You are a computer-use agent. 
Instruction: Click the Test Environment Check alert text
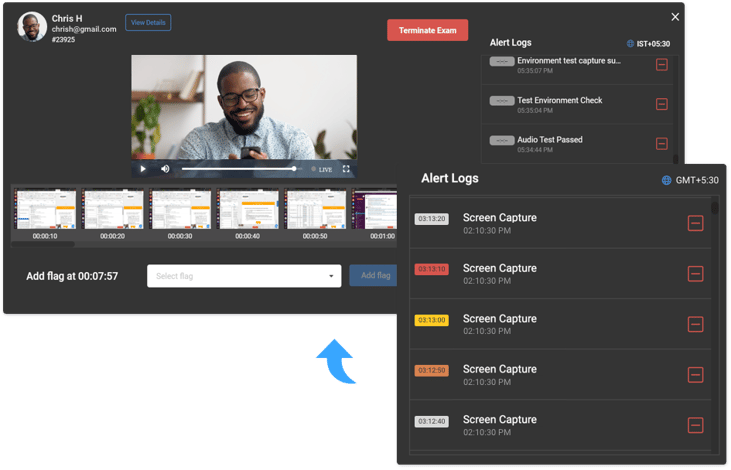(x=559, y=100)
